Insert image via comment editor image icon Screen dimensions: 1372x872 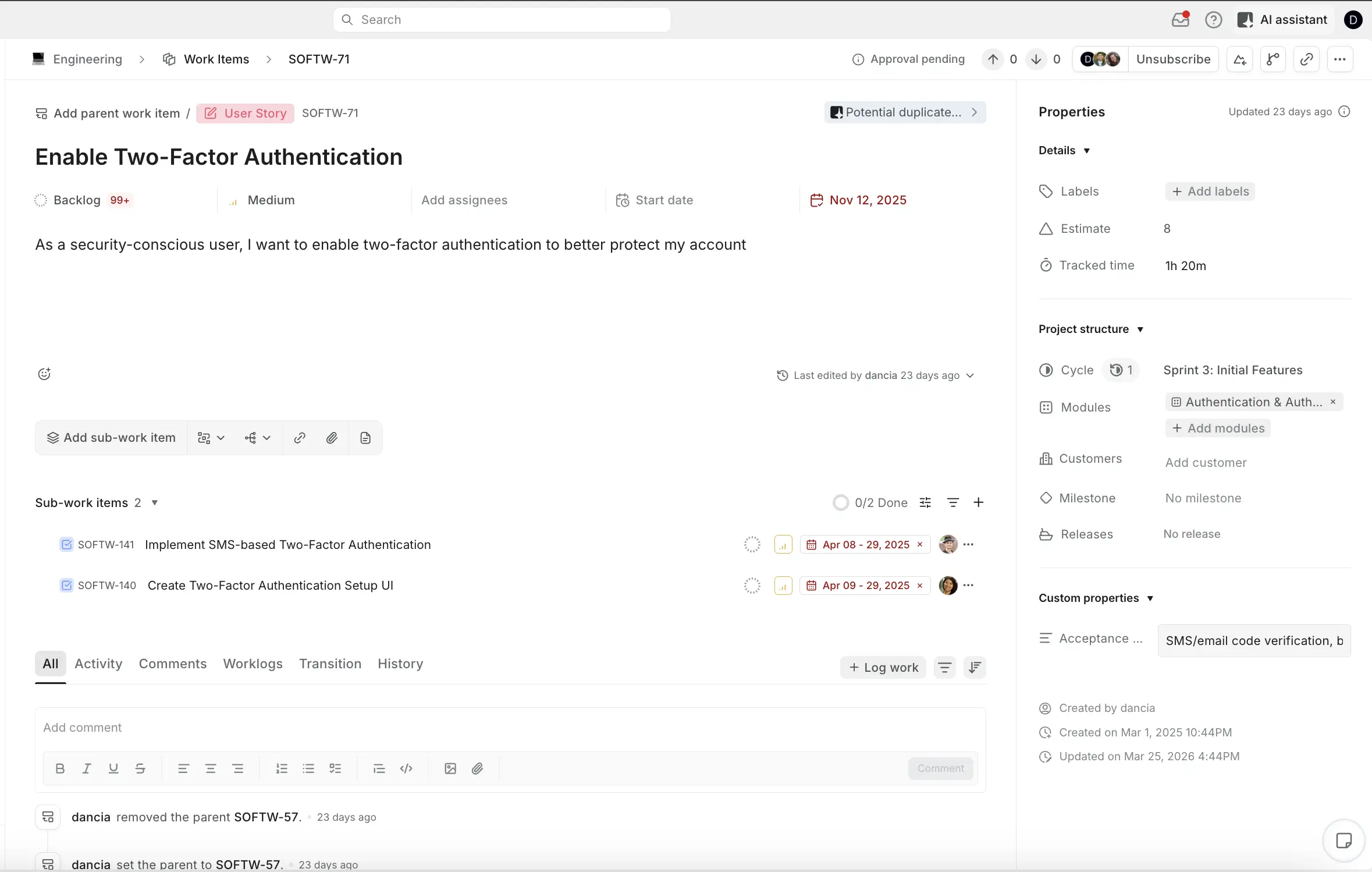tap(450, 768)
